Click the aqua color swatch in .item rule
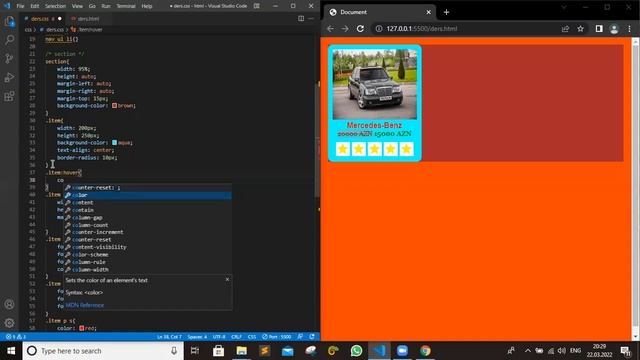The width and height of the screenshot is (640, 360). coord(115,142)
